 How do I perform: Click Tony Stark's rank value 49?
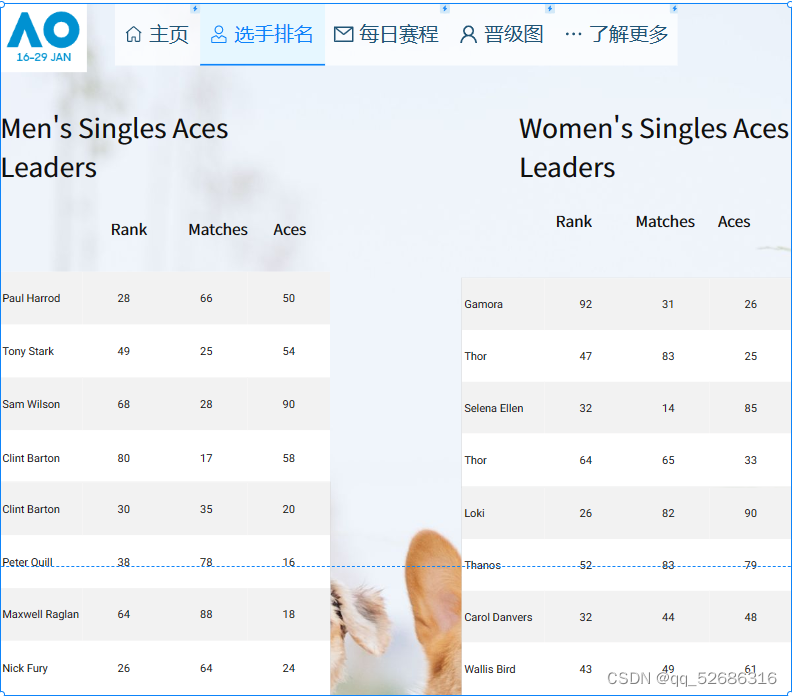pos(124,351)
